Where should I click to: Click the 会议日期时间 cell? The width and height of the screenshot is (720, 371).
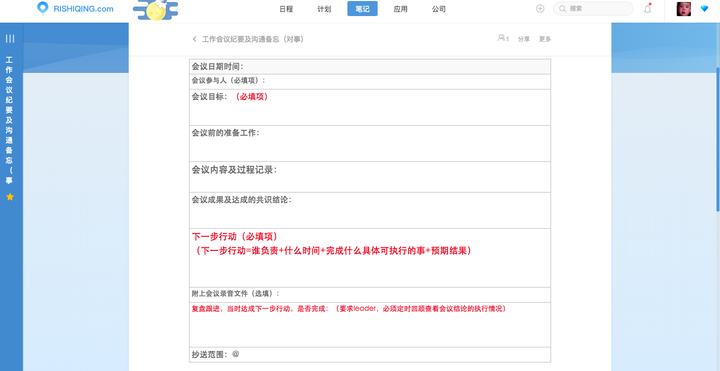click(370, 67)
